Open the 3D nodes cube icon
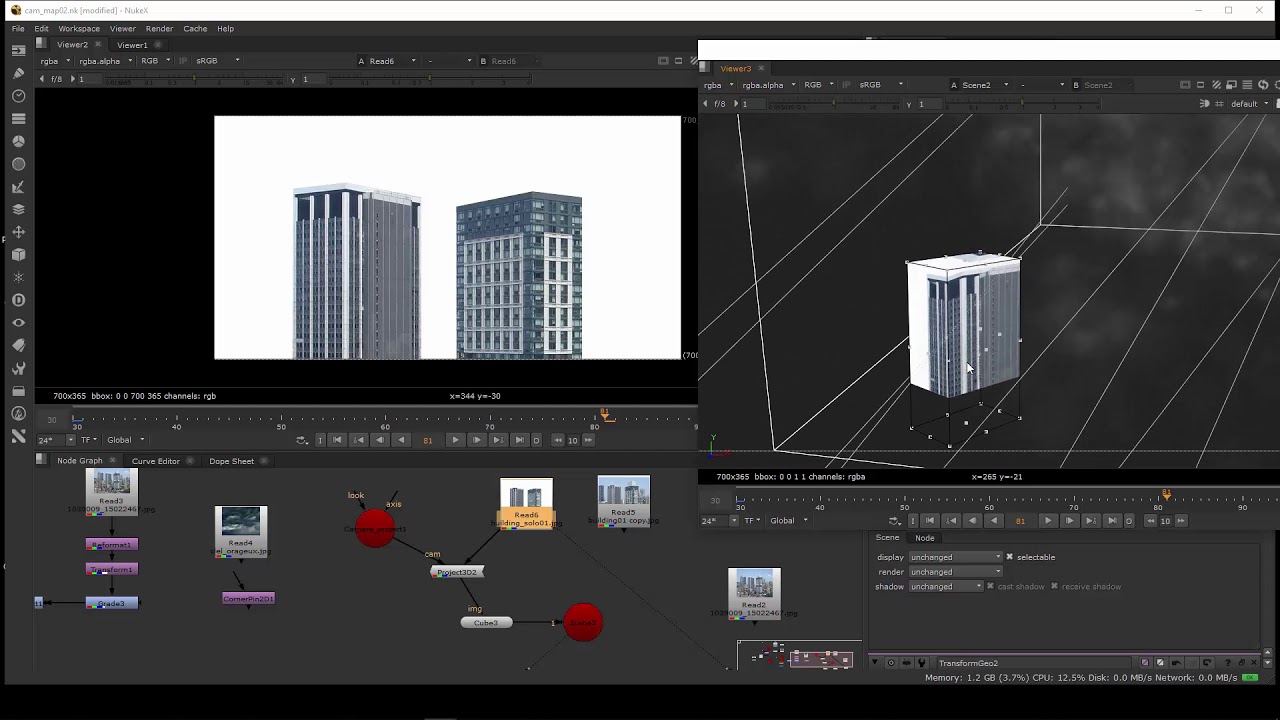 tap(18, 255)
